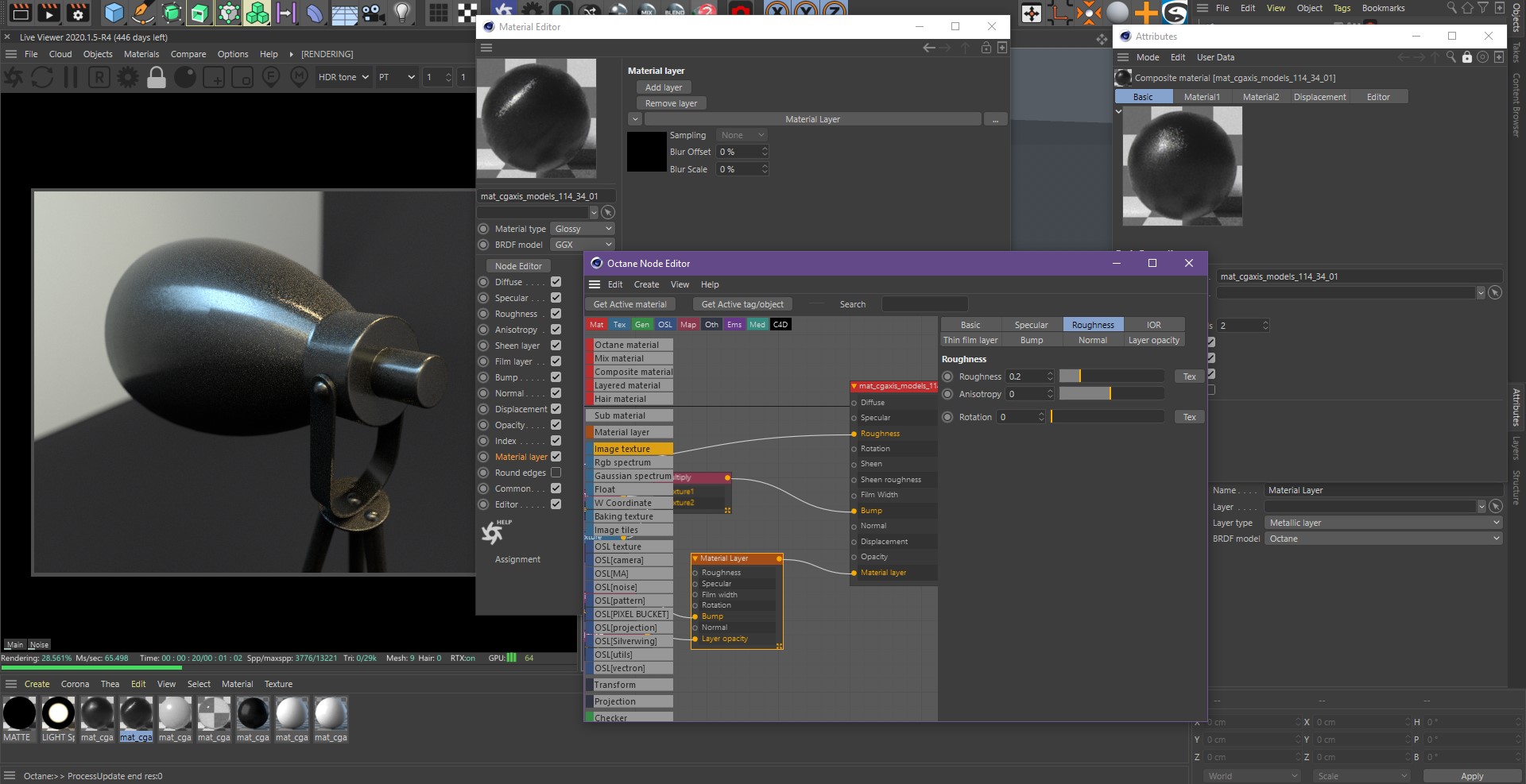Screen dimensions: 1526x784
Task: Click the filter funnel icon in Object manager
Action: pos(1483,8)
